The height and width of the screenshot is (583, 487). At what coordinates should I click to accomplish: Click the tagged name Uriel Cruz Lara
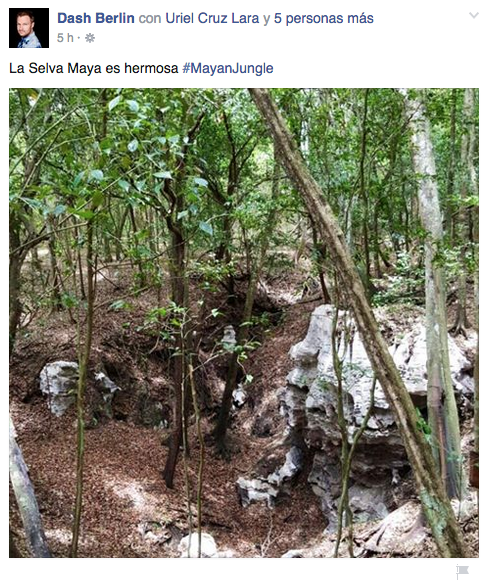[x=212, y=18]
